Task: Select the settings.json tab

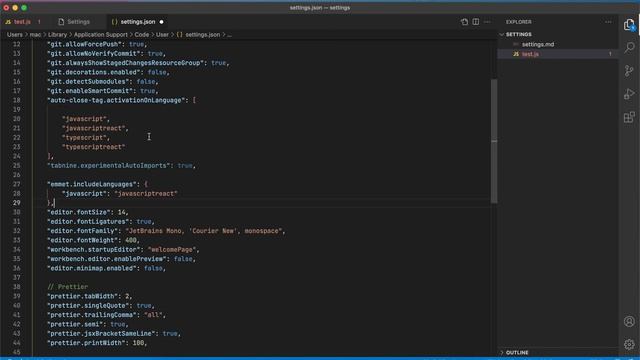Action: click(x=138, y=22)
